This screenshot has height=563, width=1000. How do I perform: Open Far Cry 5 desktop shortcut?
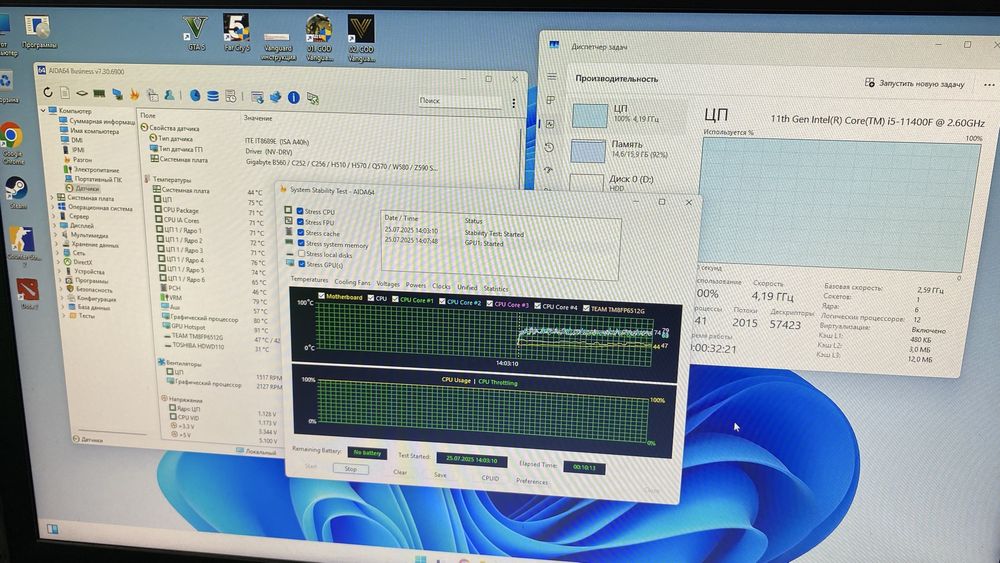237,33
